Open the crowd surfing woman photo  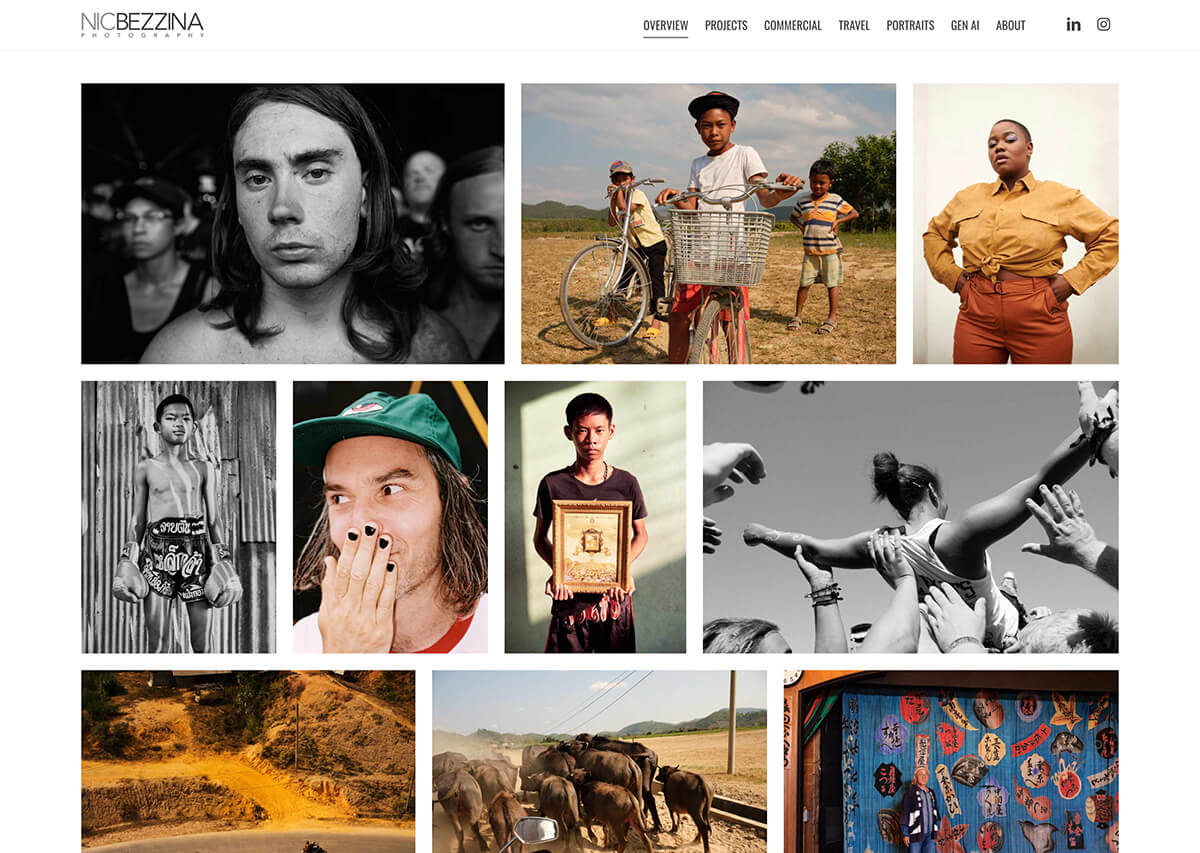pos(911,517)
